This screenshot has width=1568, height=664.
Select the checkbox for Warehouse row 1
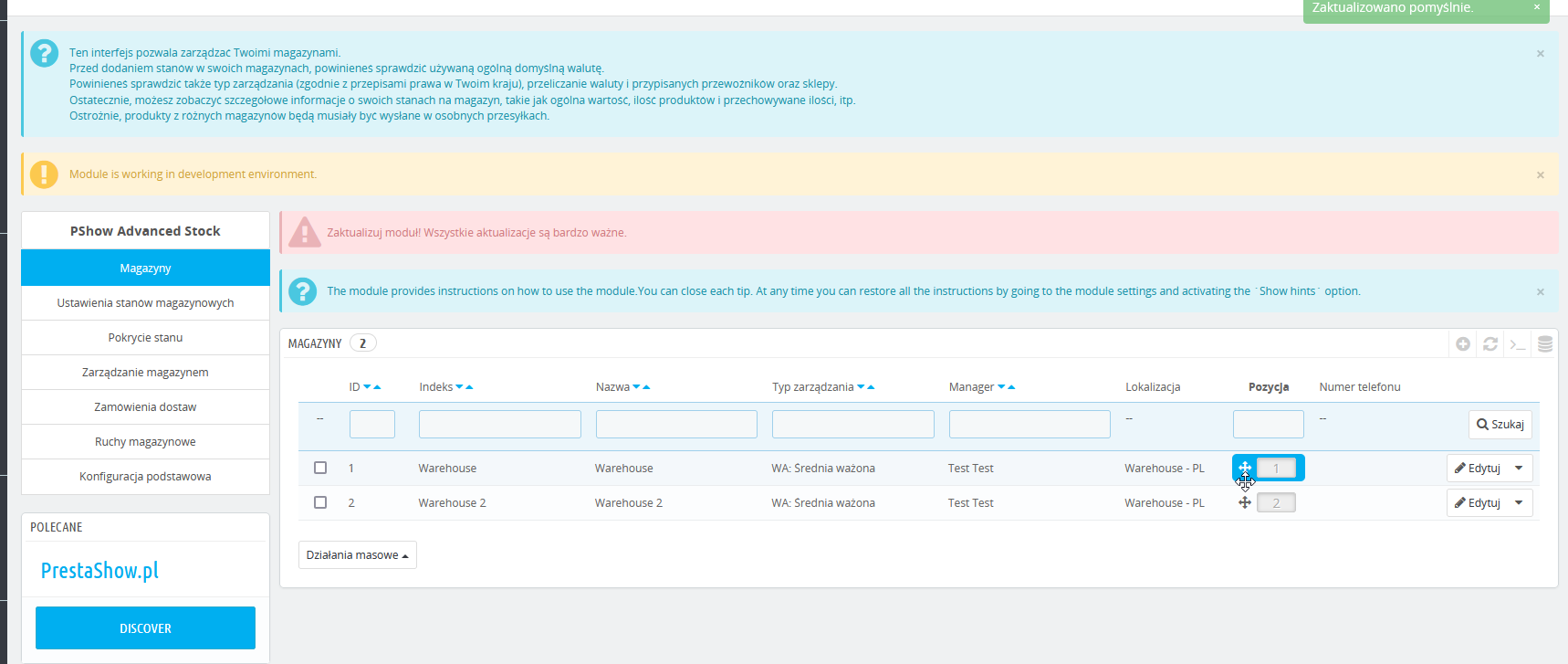click(x=320, y=468)
